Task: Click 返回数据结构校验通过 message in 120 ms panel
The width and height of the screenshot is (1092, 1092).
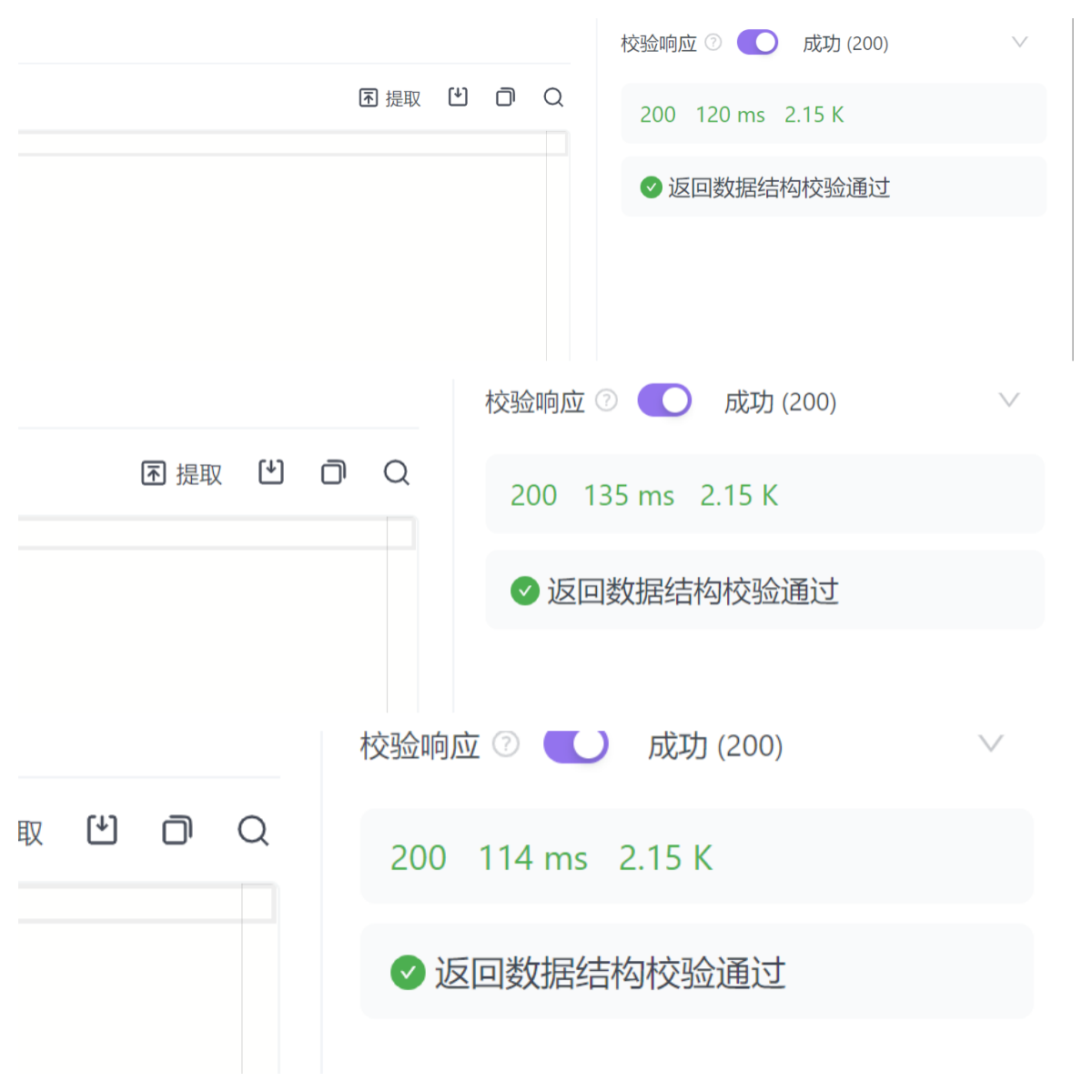Action: coord(779,187)
